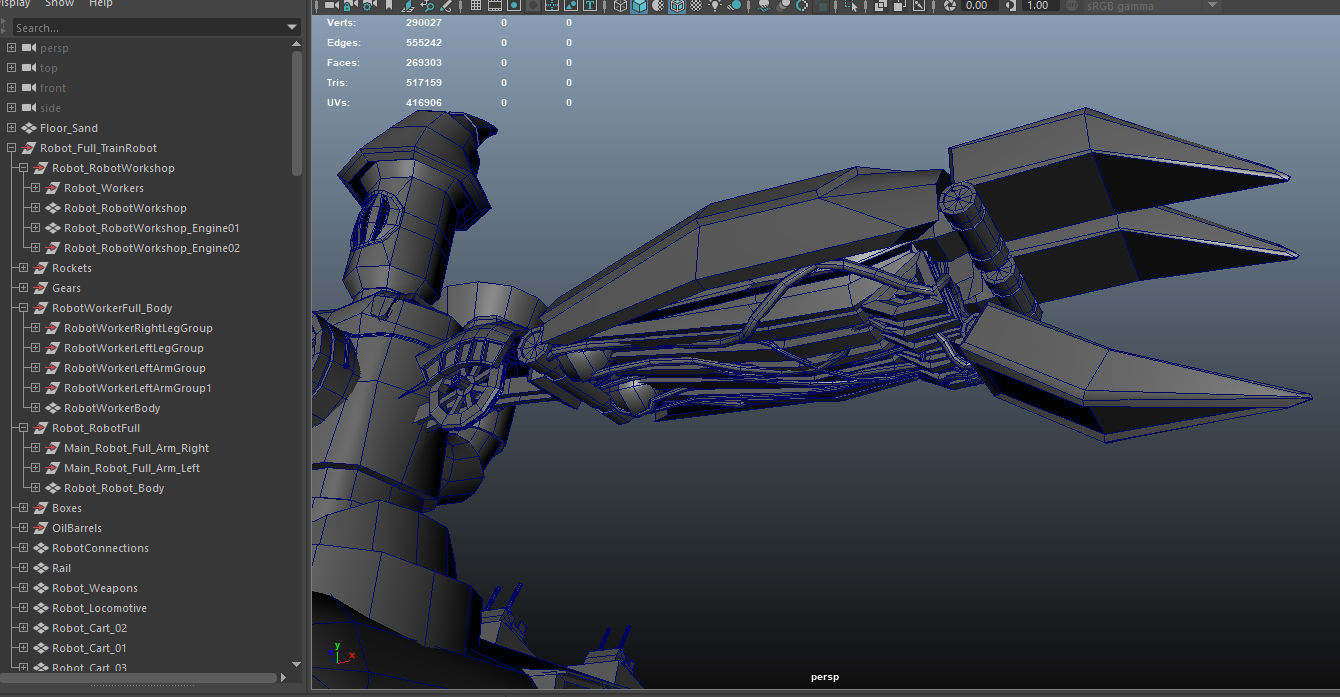Screen dimensions: 1340x697
Task: Open the Help menu in Outliner
Action: click(101, 4)
